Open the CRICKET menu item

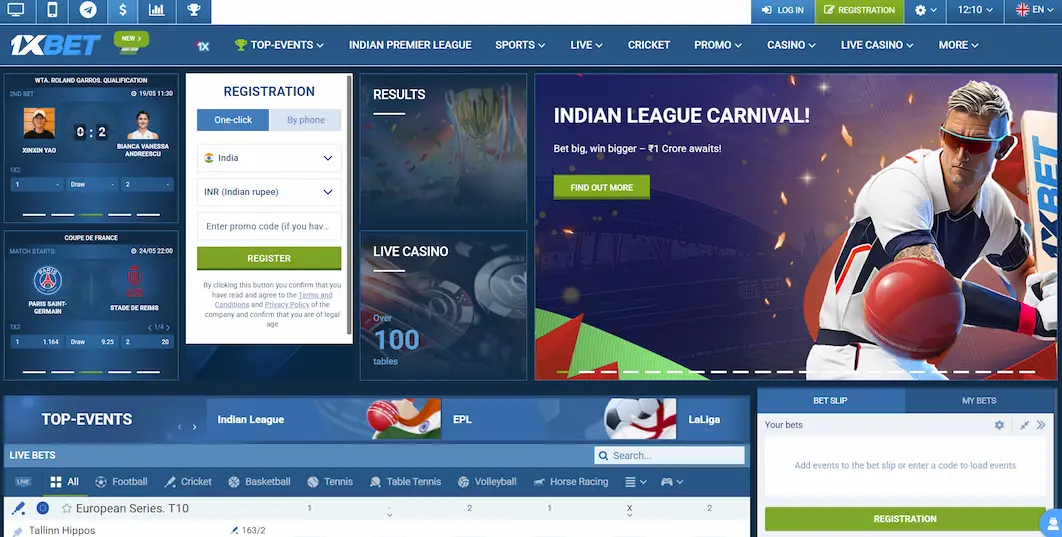(x=648, y=45)
